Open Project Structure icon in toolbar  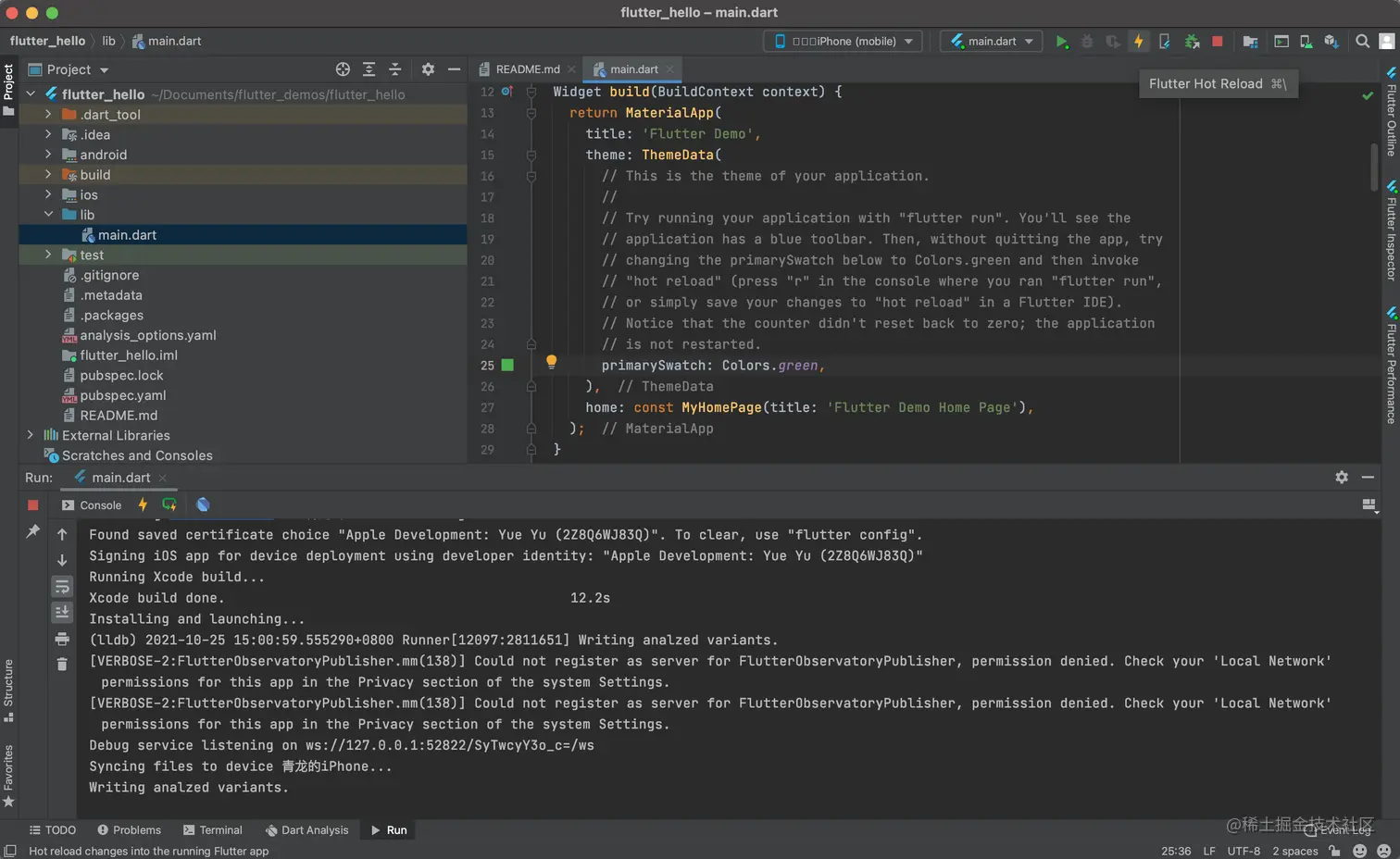click(x=1250, y=42)
